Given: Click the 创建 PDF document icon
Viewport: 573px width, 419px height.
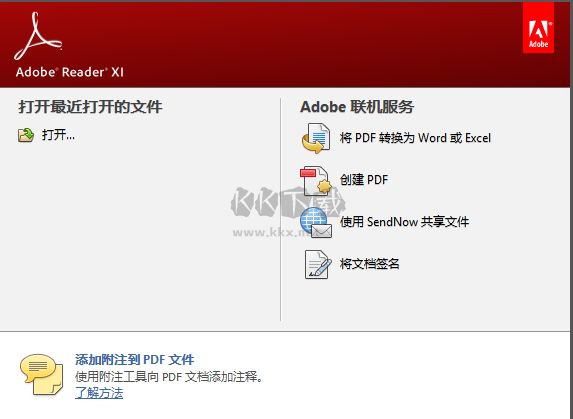Looking at the screenshot, I should pos(316,180).
